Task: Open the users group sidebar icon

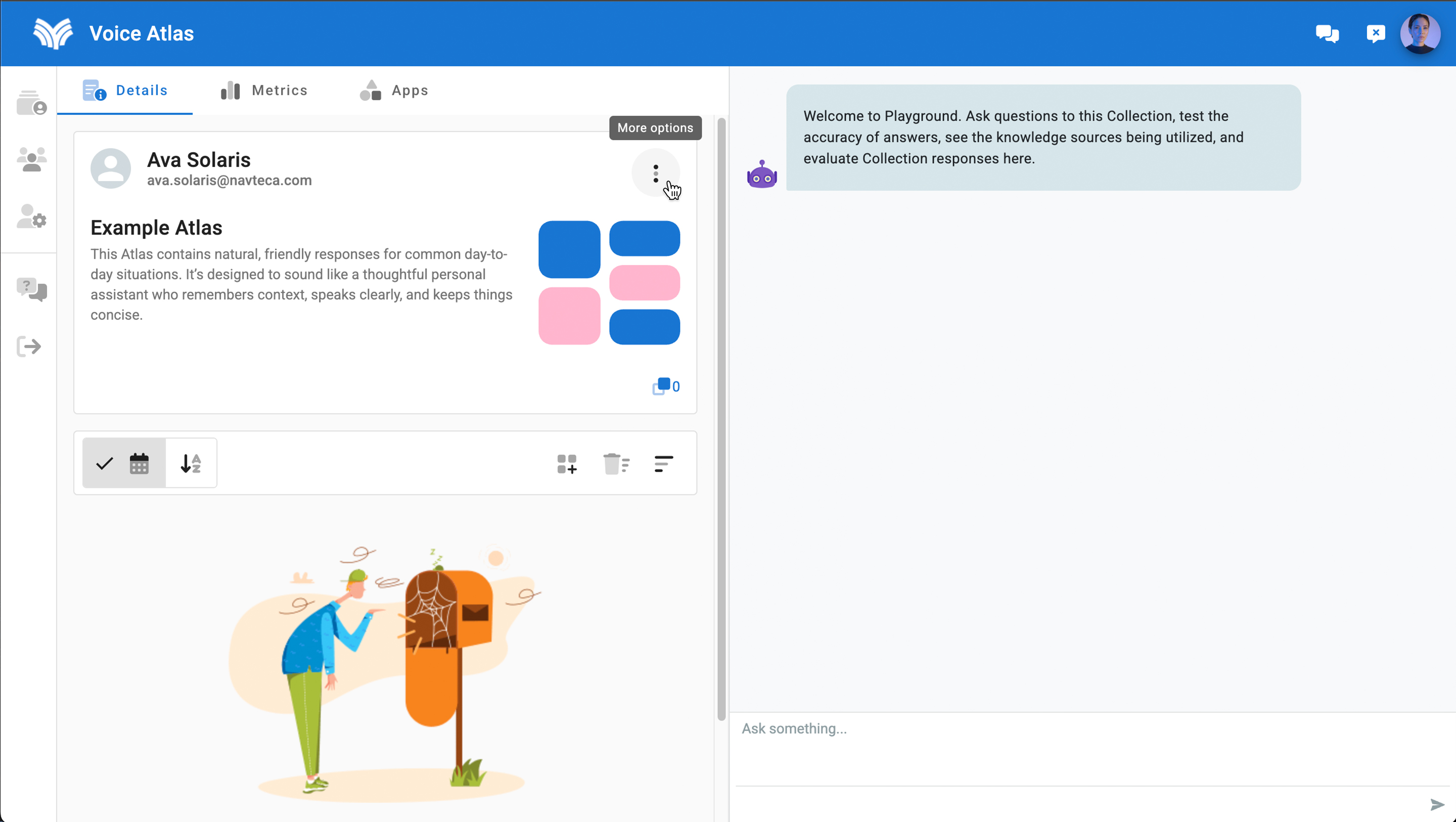Action: (31, 160)
